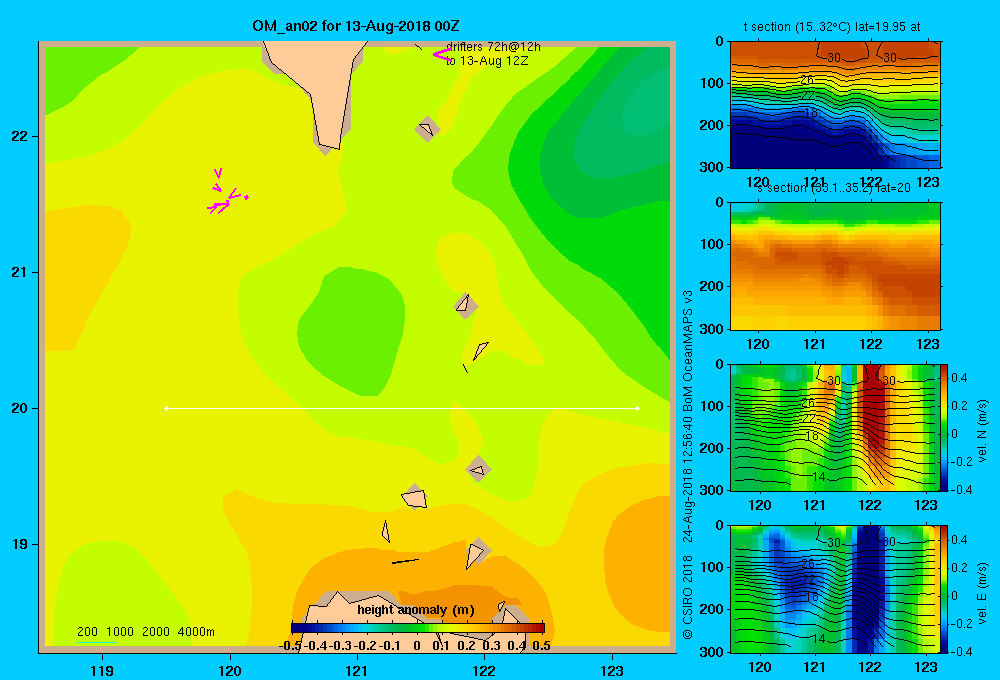Click longitude label 119 on main map
This screenshot has height=680, width=1000.
click(102, 670)
